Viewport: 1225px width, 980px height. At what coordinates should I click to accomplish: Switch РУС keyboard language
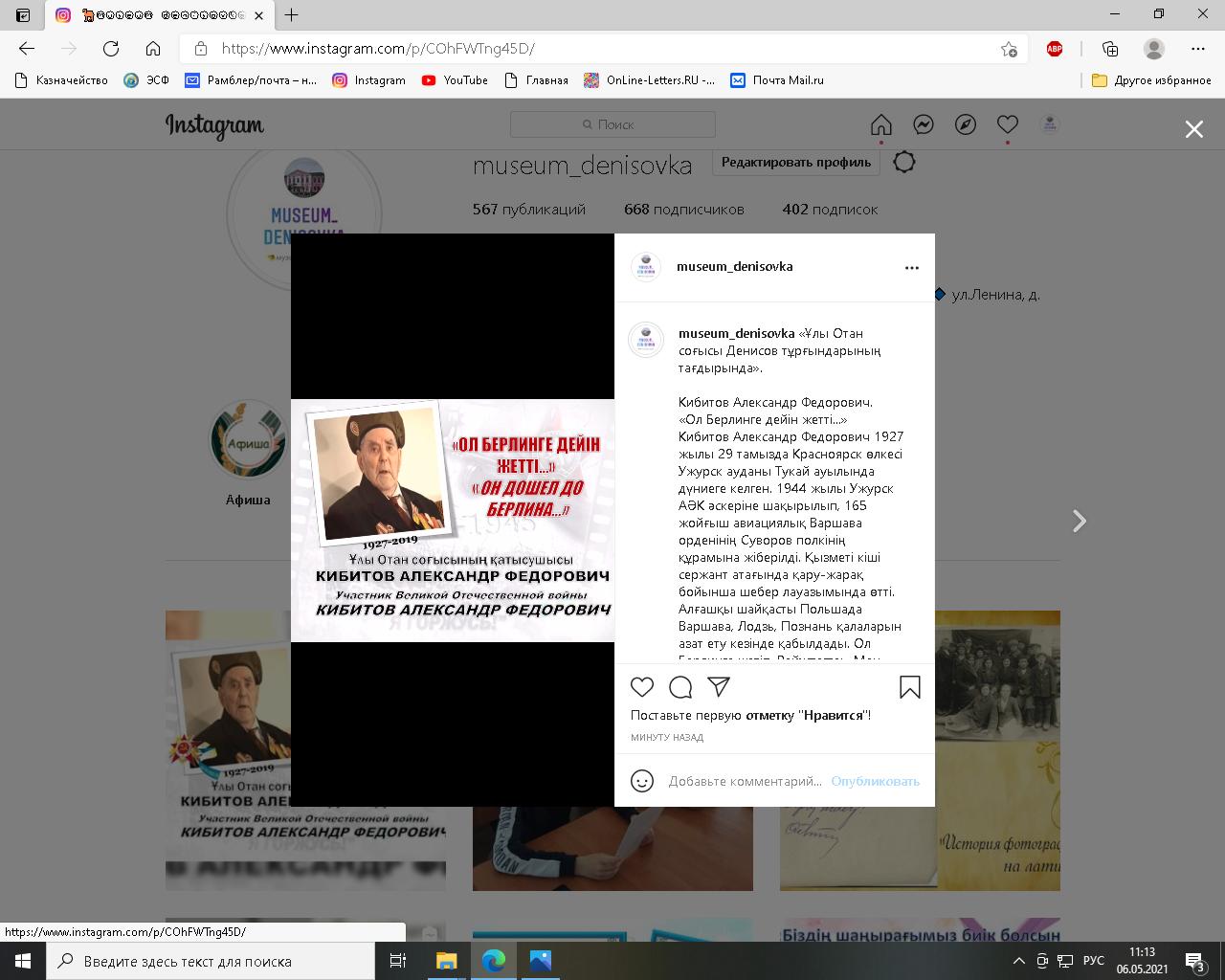pos(1094,961)
